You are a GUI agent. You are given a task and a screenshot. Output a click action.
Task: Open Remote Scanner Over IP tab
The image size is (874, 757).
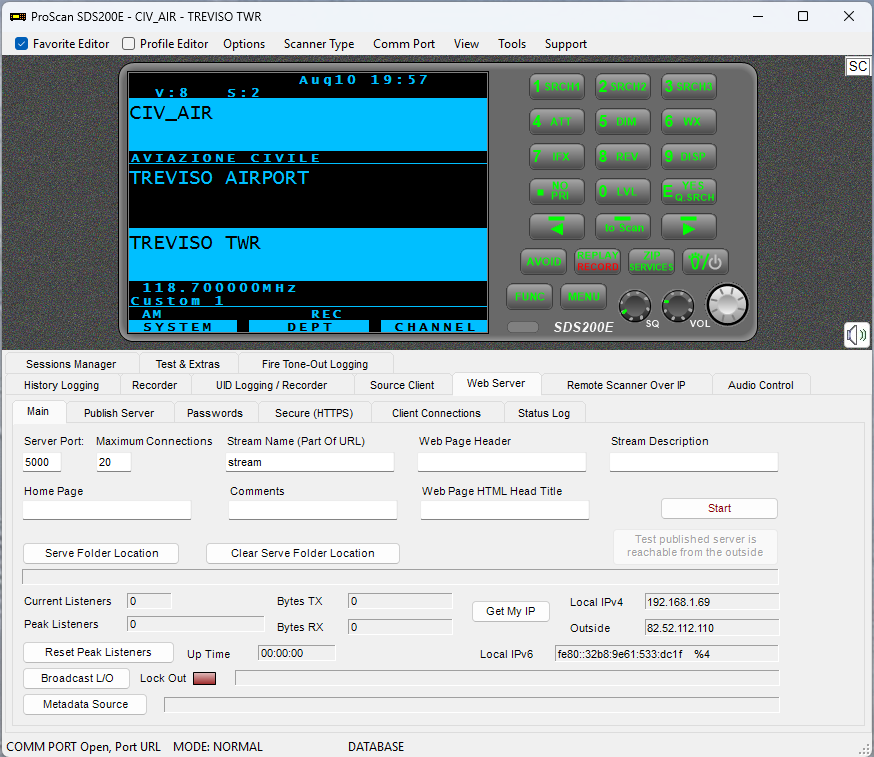[x=626, y=385]
